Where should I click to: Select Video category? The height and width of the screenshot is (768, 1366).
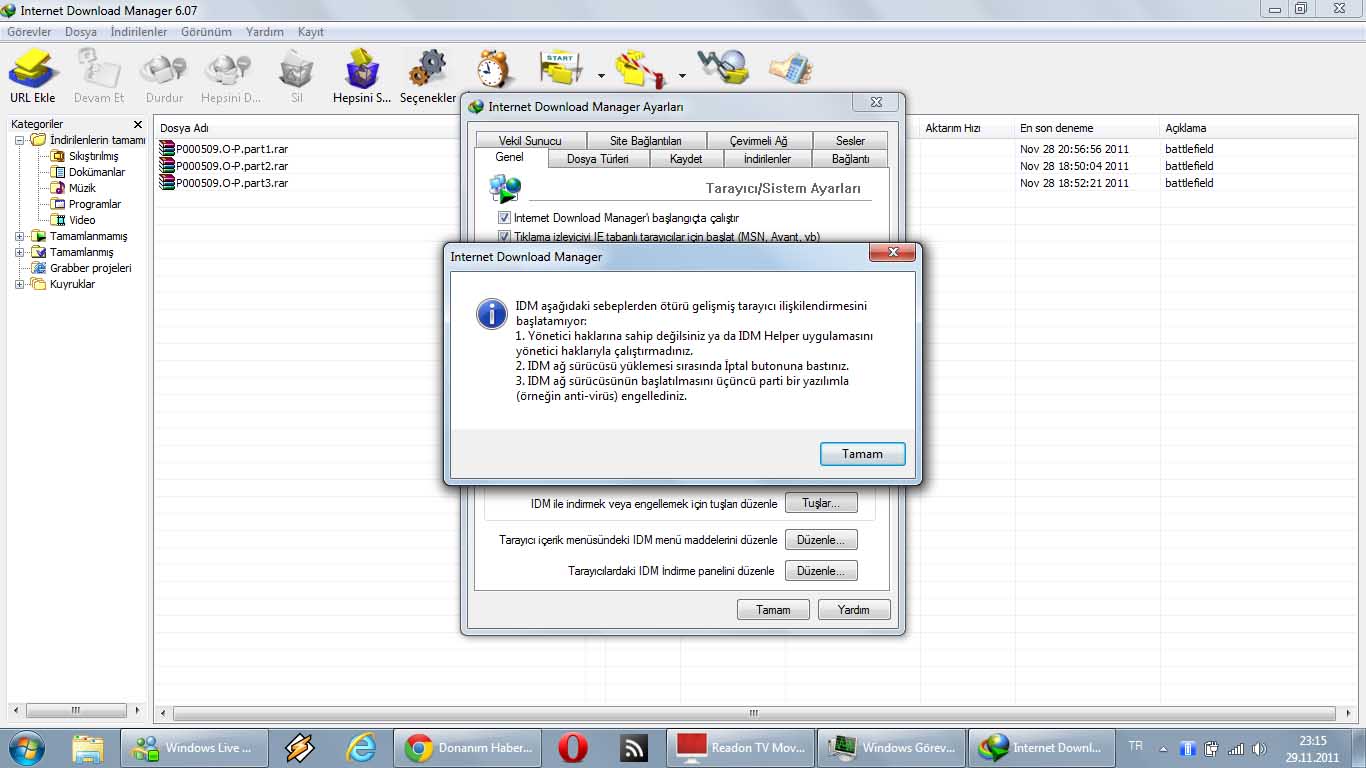82,220
